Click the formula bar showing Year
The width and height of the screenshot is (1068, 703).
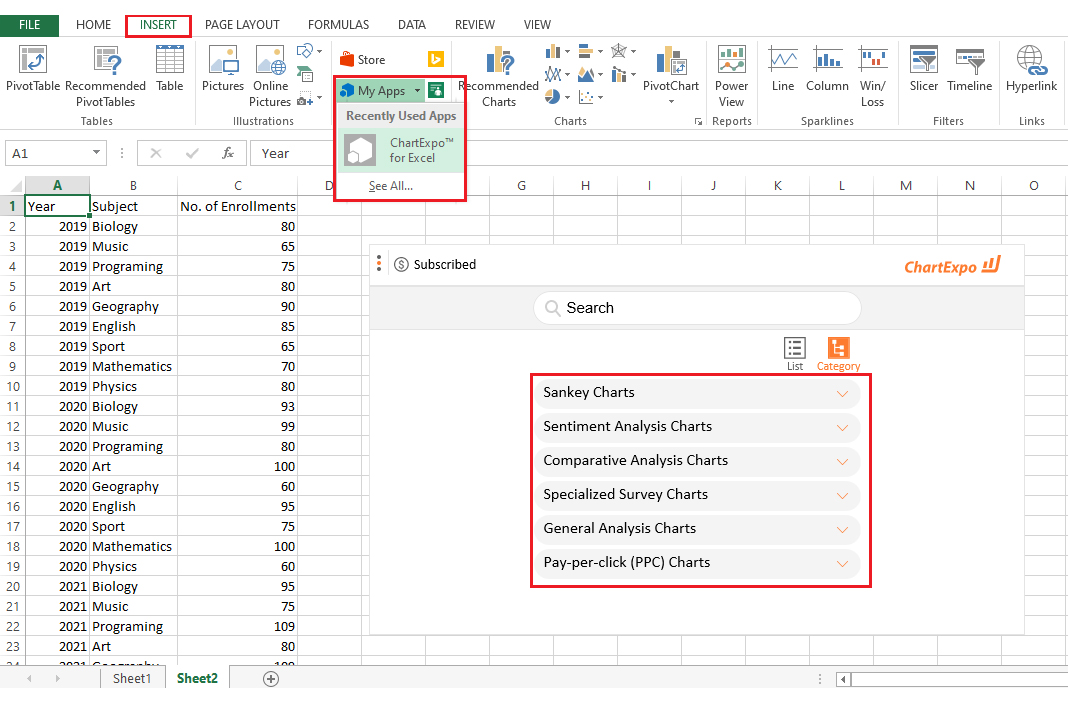click(x=658, y=153)
